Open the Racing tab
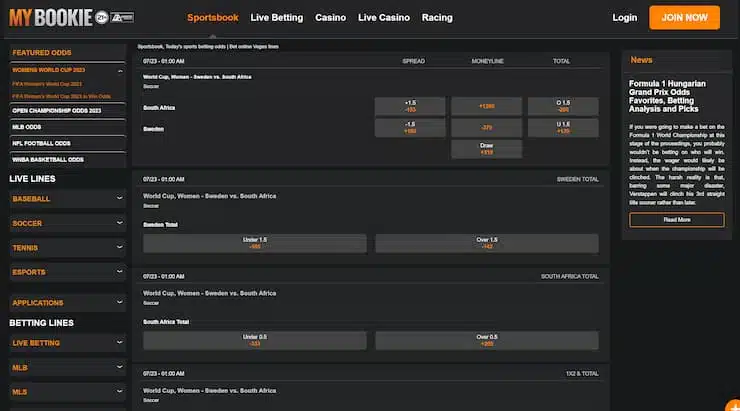Viewport: 740px width, 411px height. tap(437, 17)
